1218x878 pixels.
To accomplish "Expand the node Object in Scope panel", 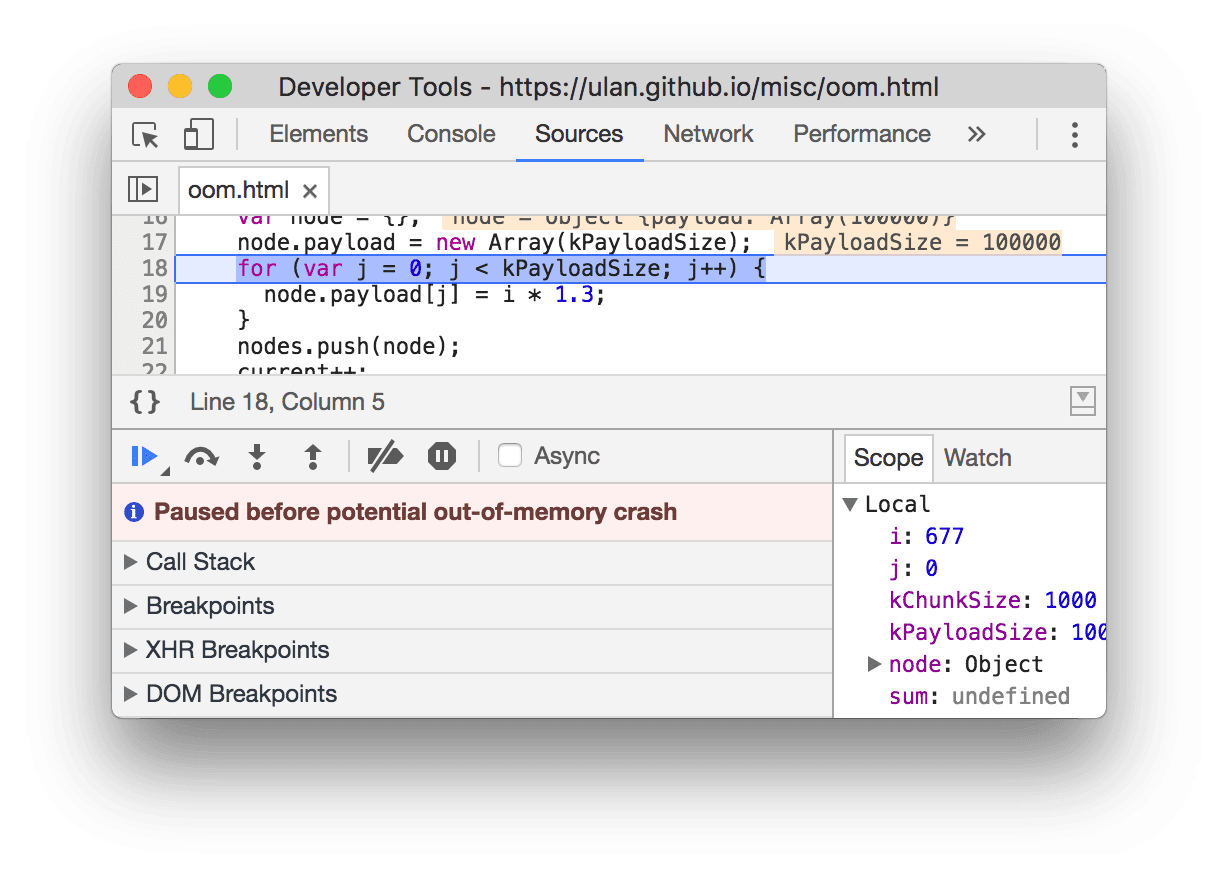I will tap(874, 663).
